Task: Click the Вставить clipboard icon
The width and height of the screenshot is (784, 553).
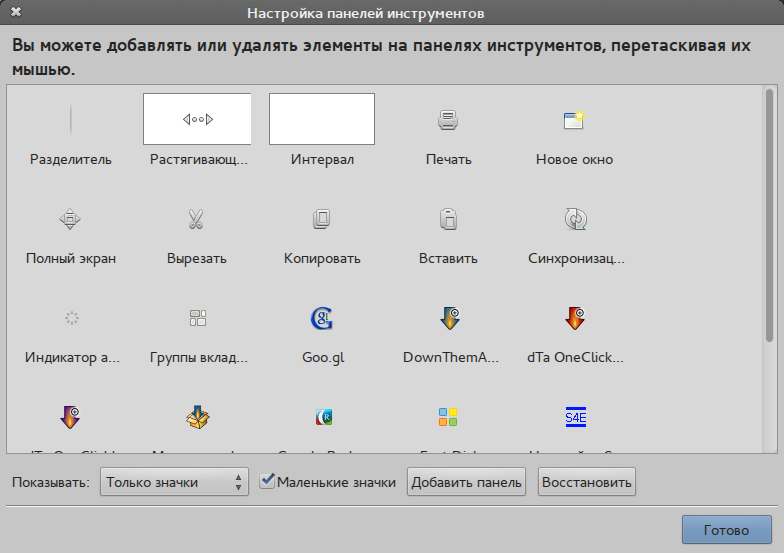Action: [x=448, y=219]
